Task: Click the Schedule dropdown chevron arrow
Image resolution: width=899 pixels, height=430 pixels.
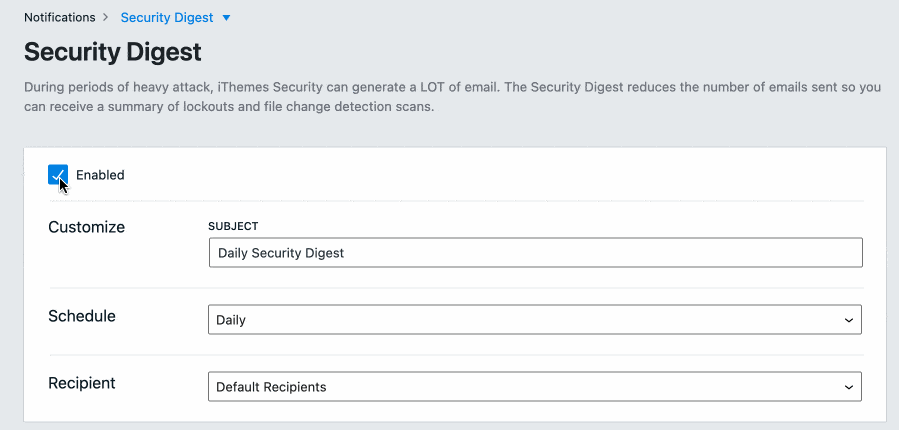Action: (848, 320)
